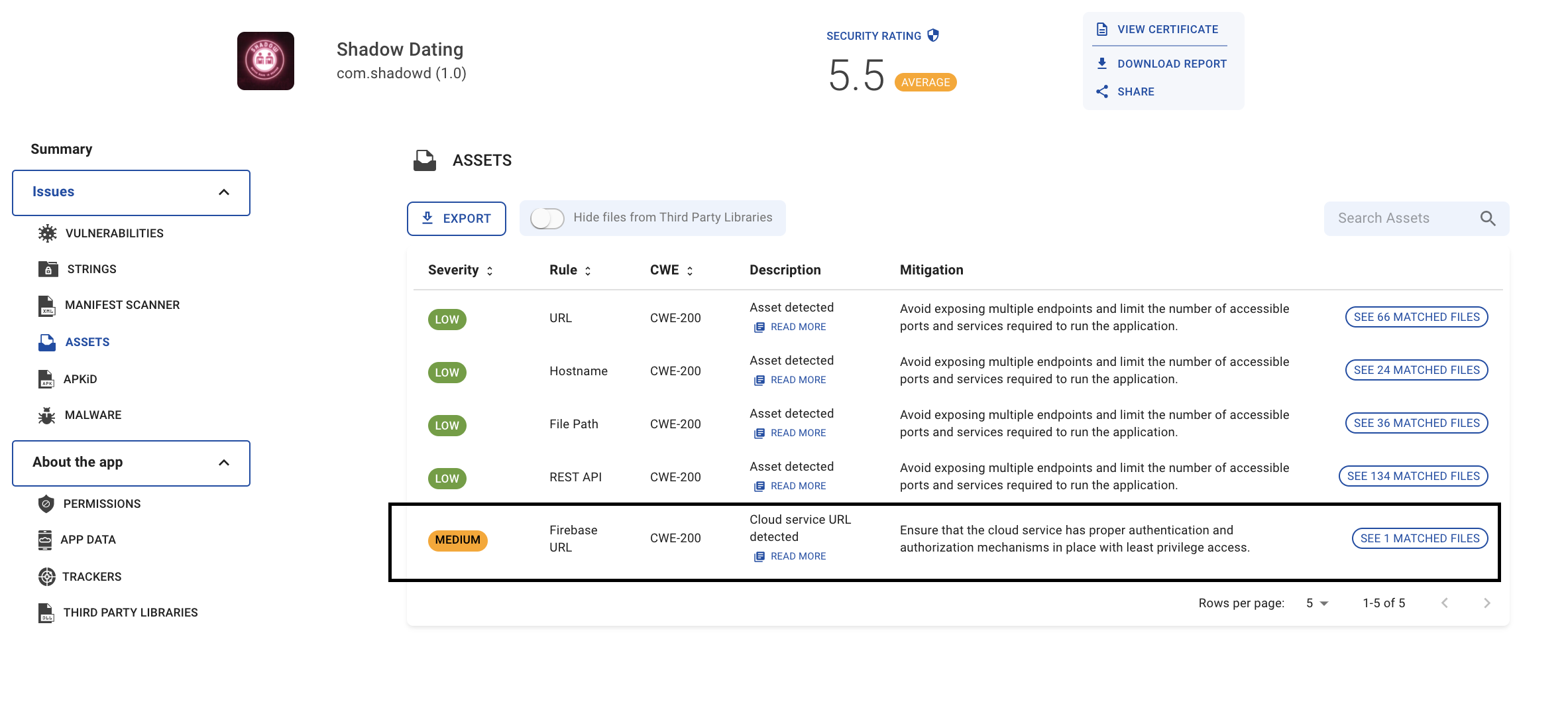Click the Download Report arrow icon
Viewport: 1568px width, 712px height.
click(1102, 64)
